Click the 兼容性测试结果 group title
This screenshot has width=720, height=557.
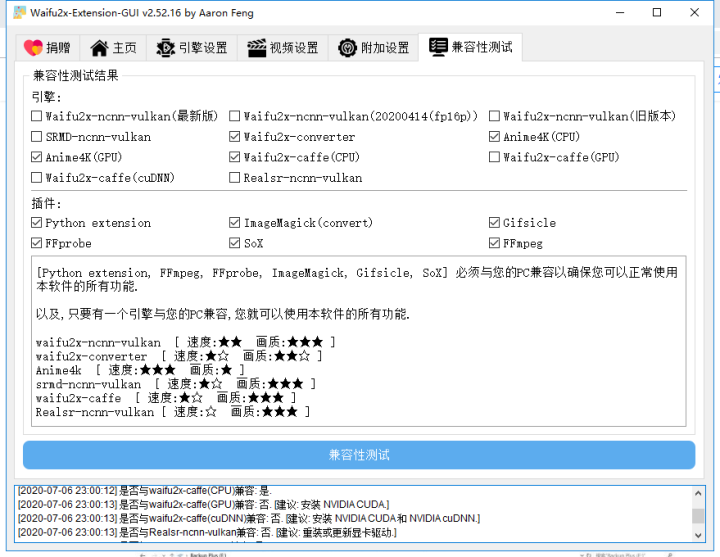click(x=76, y=75)
